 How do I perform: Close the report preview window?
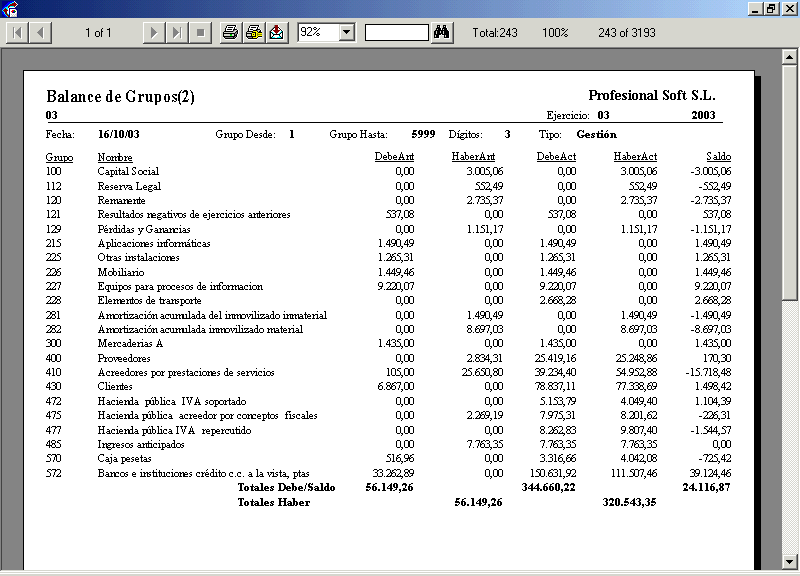[x=788, y=9]
